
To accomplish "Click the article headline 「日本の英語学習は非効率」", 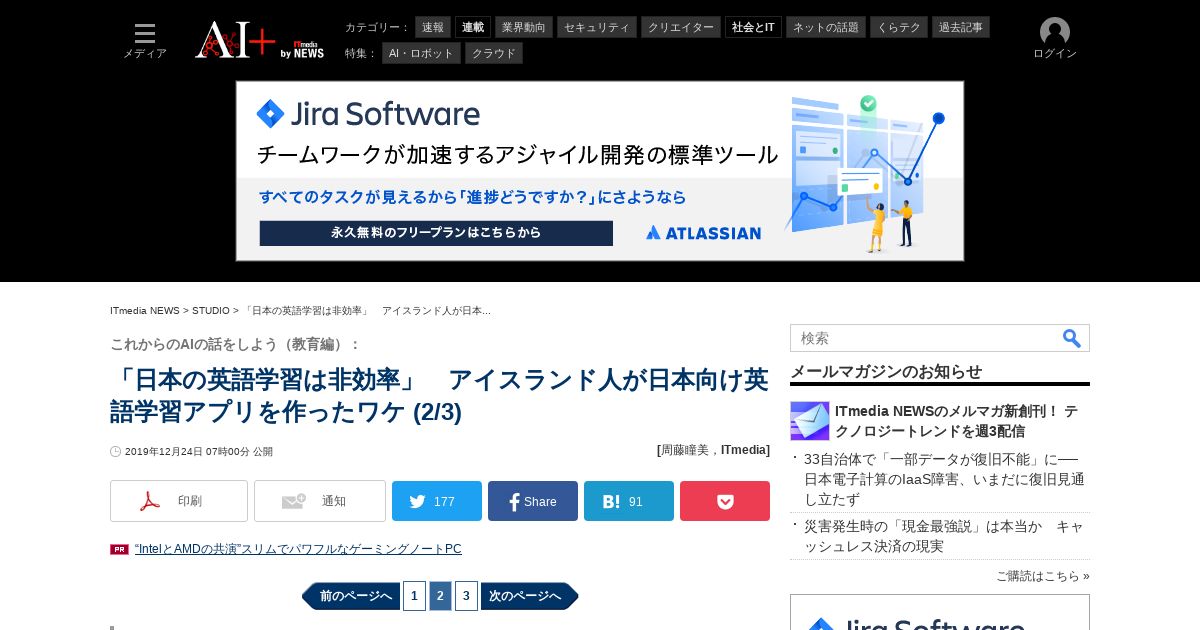I will 440,396.
